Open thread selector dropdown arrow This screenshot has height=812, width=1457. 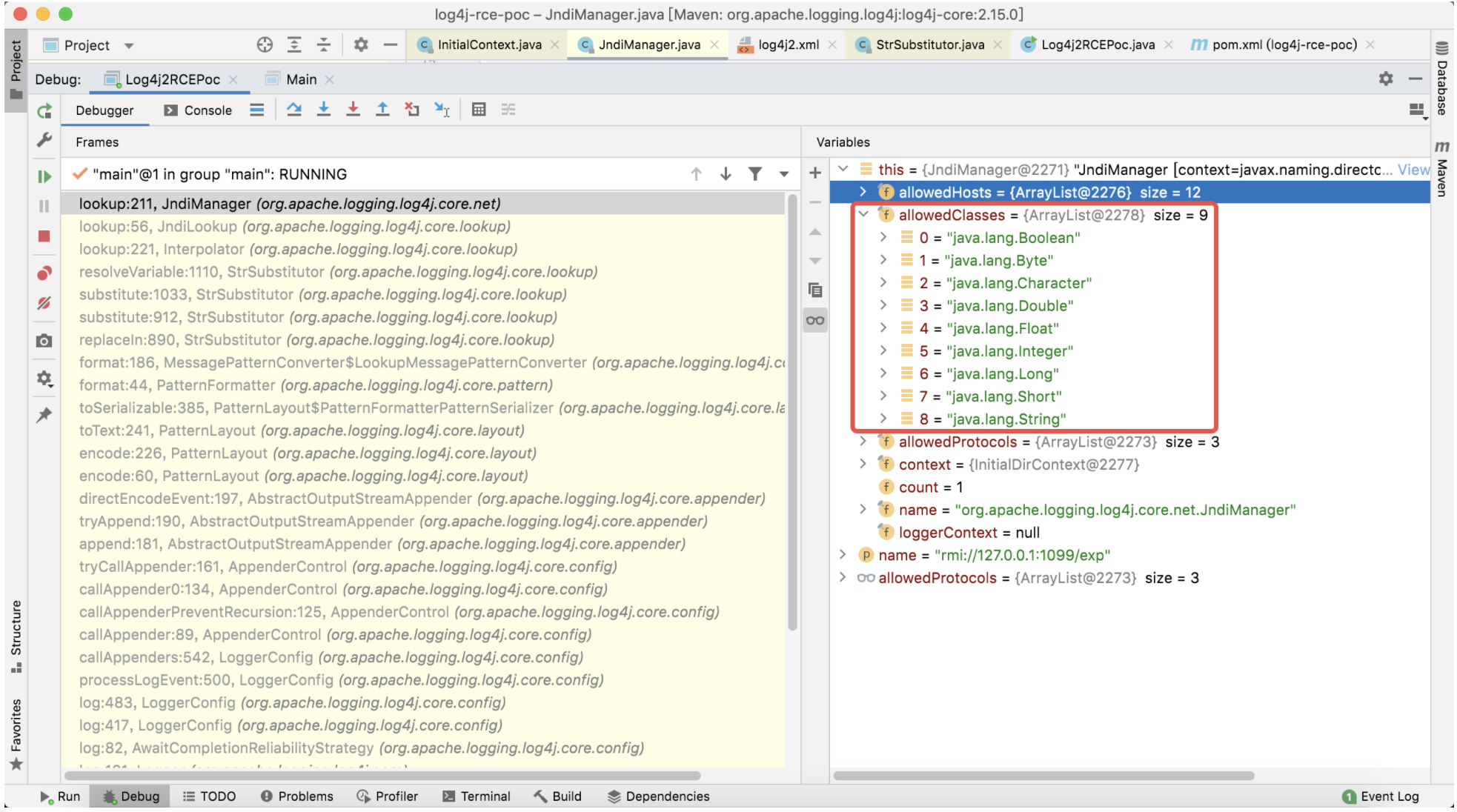pos(783,174)
